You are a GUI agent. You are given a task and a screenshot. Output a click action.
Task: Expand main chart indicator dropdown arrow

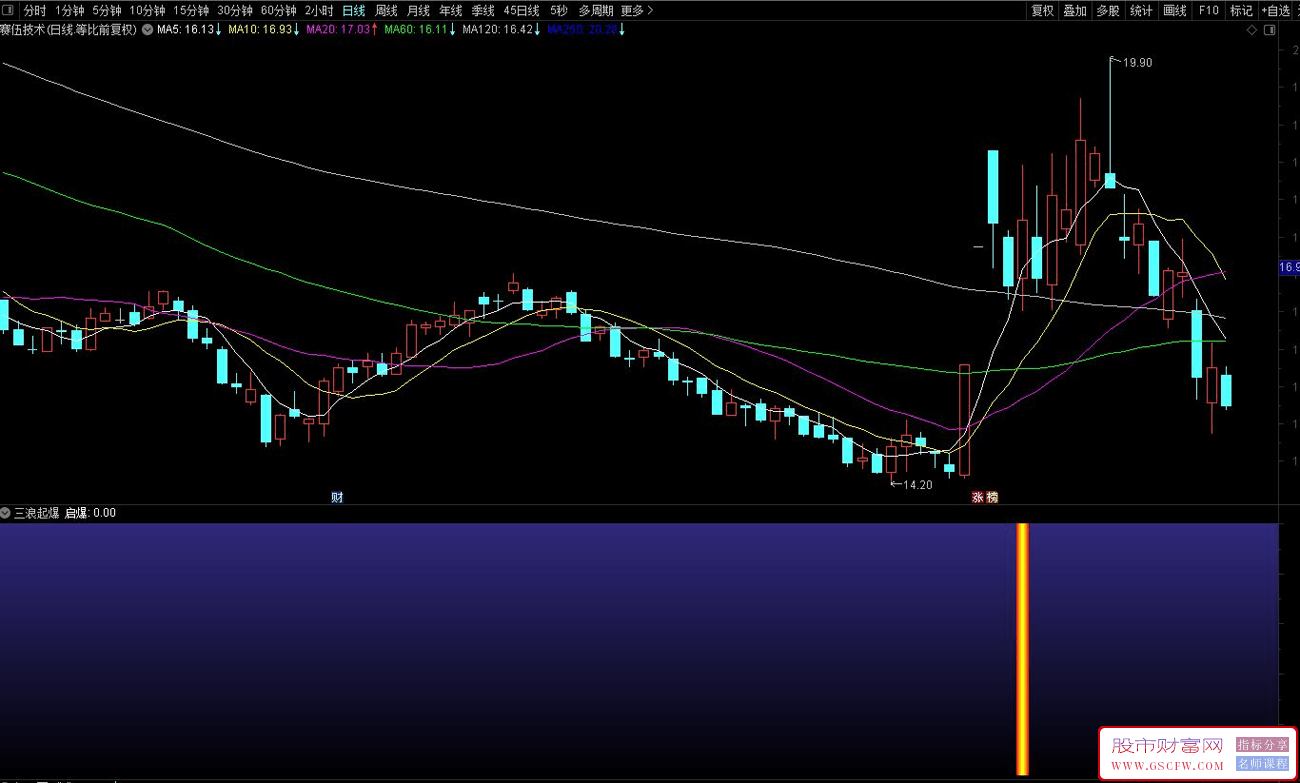148,30
